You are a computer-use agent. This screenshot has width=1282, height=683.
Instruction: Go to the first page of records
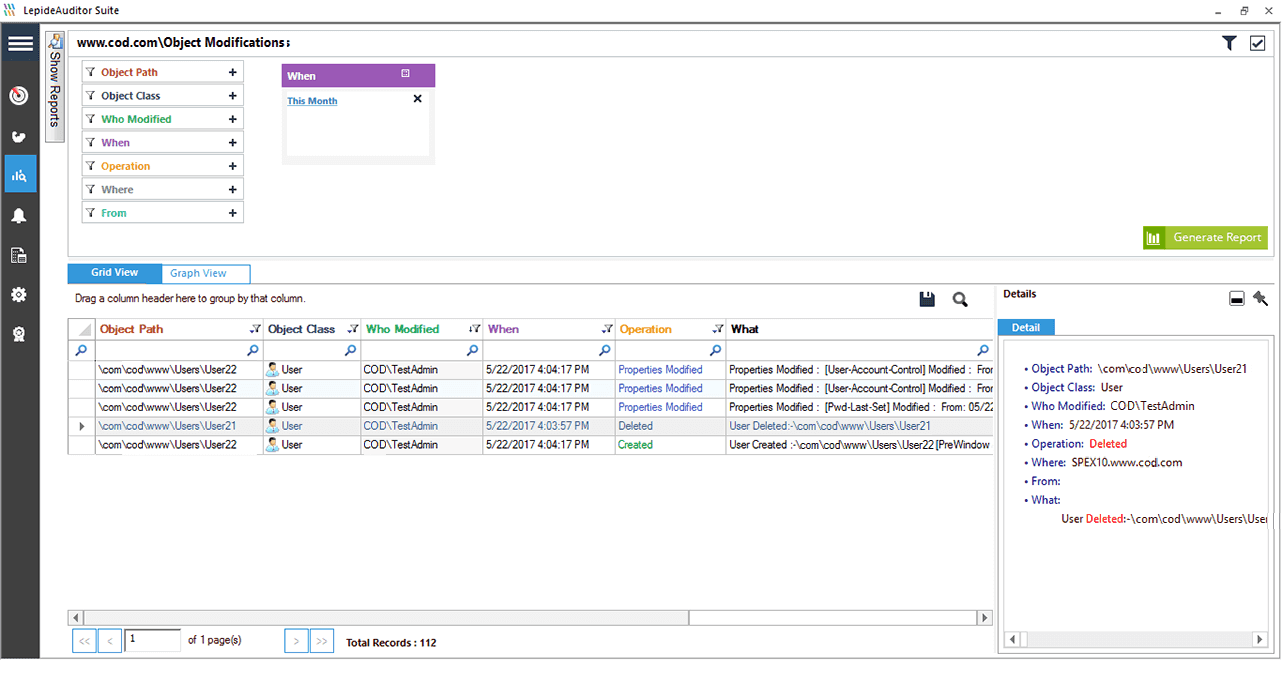[x=84, y=640]
